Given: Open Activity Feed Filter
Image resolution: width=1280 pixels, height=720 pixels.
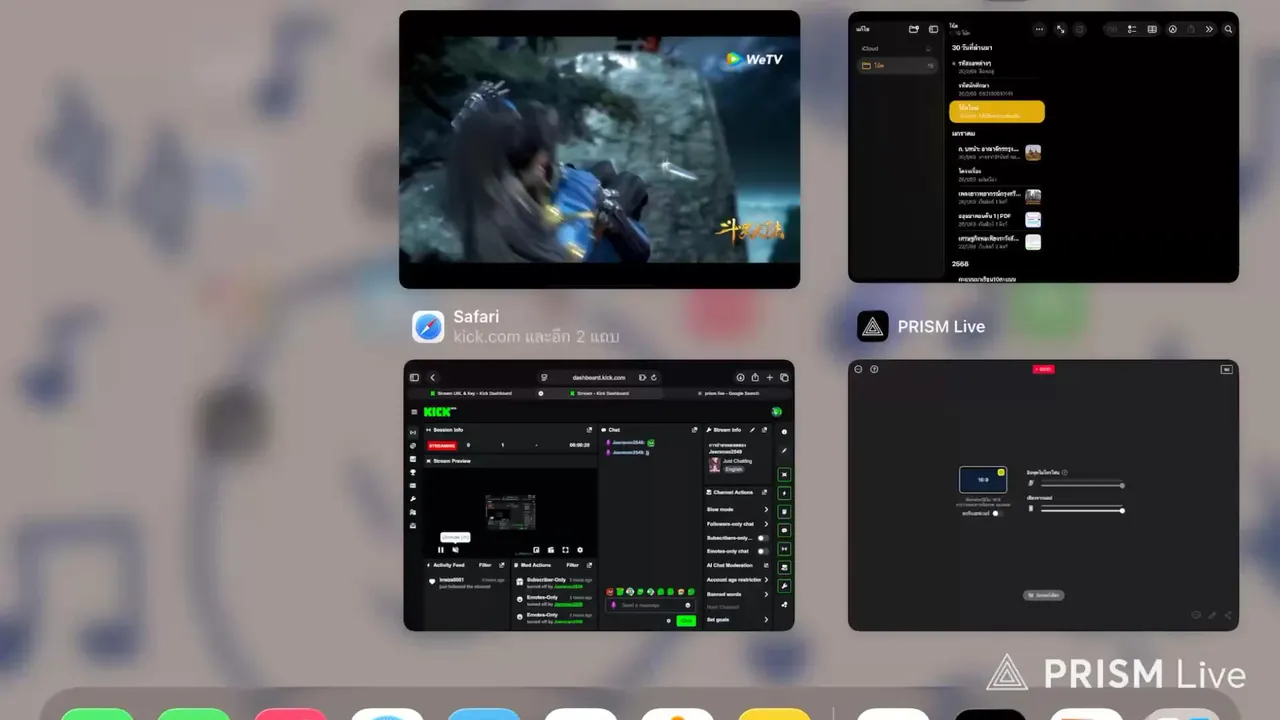Looking at the screenshot, I should click(x=485, y=565).
